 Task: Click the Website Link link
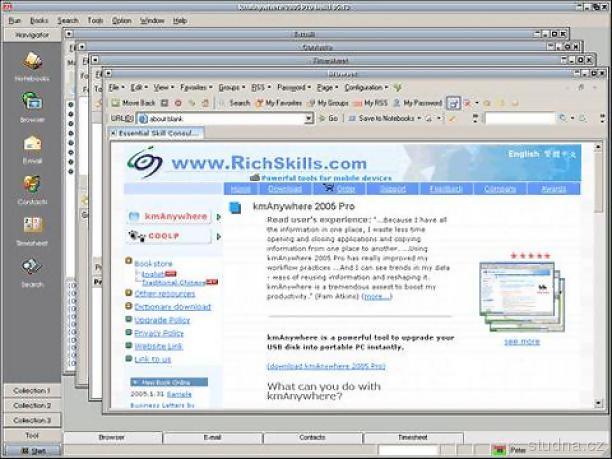158,346
